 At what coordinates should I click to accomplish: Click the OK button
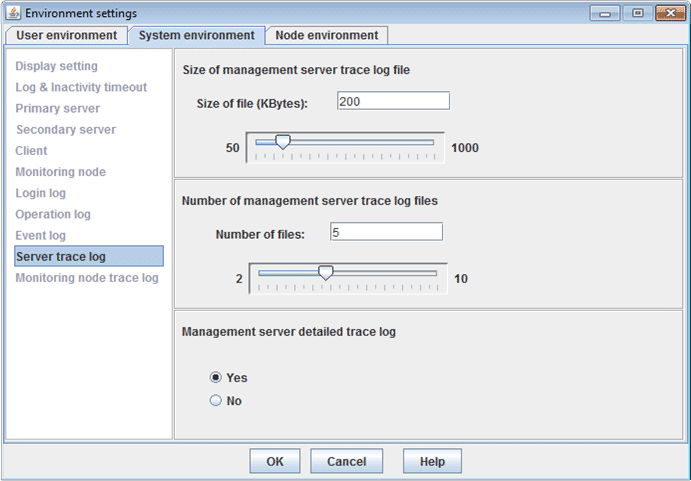pos(275,461)
